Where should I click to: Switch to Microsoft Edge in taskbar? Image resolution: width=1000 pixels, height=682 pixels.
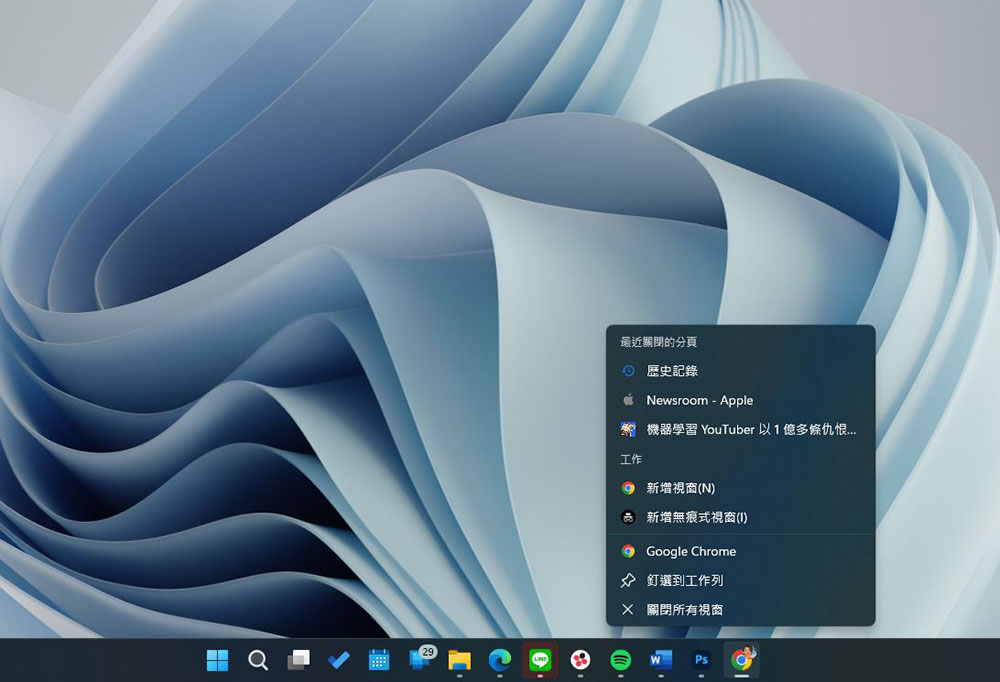click(500, 660)
